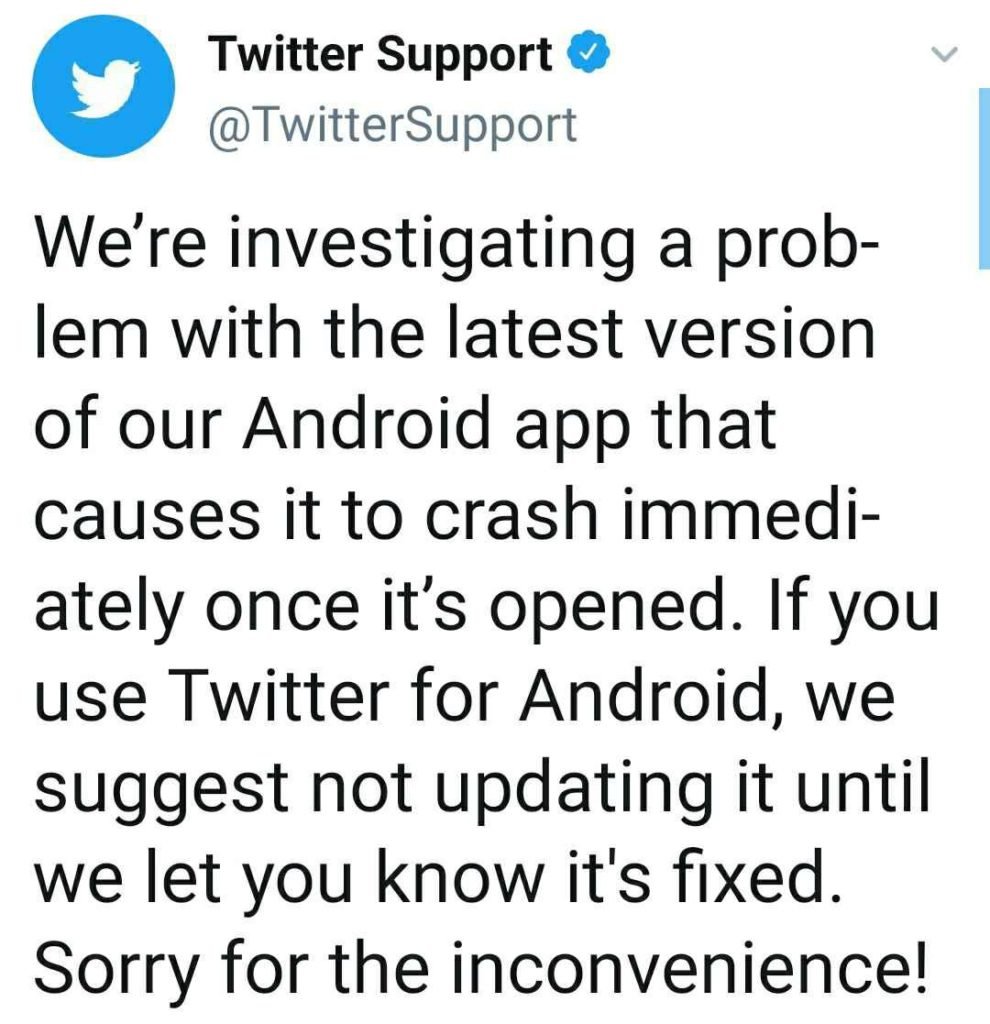Click the word "opened." in the tweet
Viewport: 990px width, 1024px height.
coord(616,607)
